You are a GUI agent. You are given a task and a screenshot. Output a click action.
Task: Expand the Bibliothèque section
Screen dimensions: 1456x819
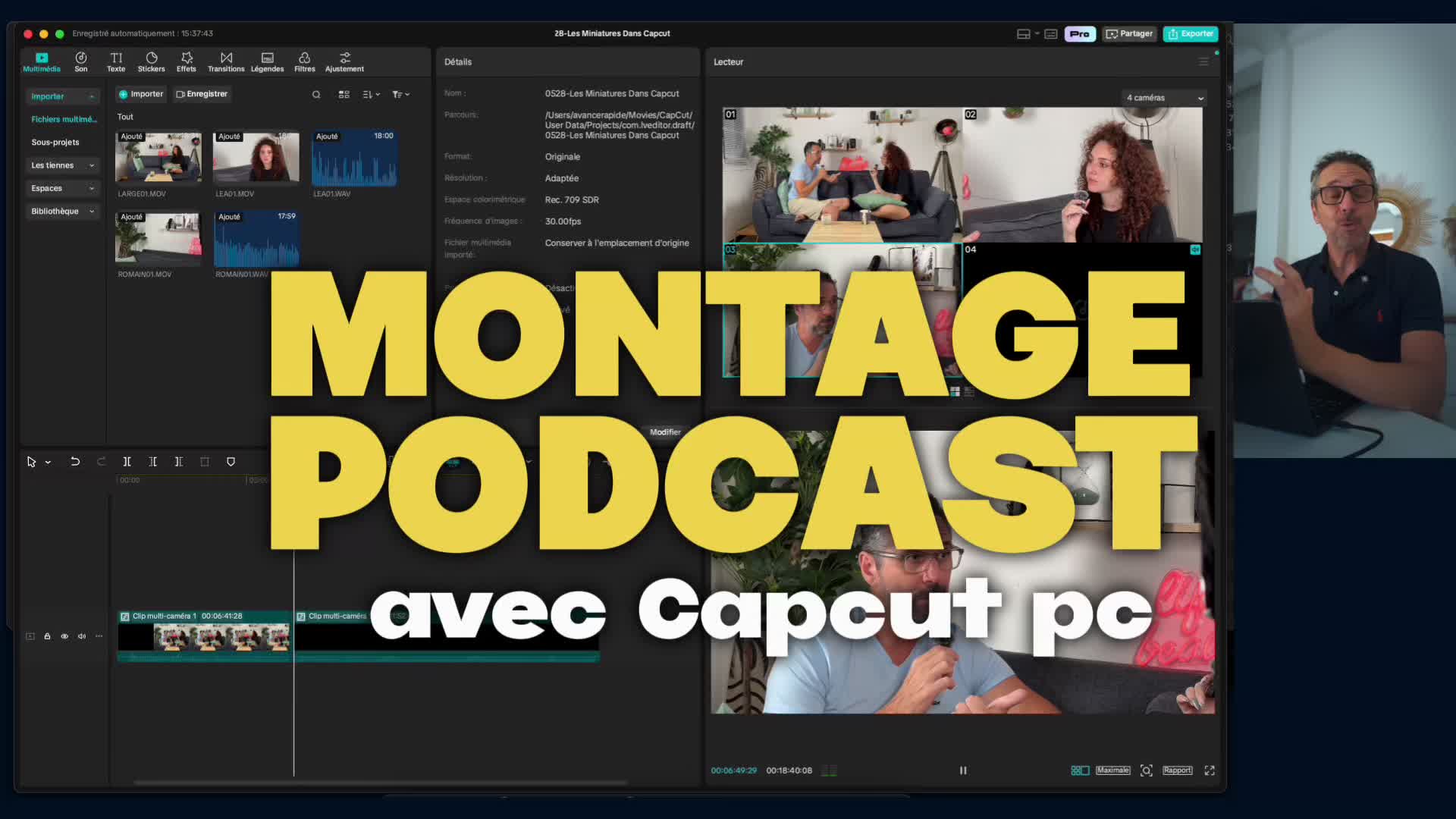pyautogui.click(x=63, y=212)
